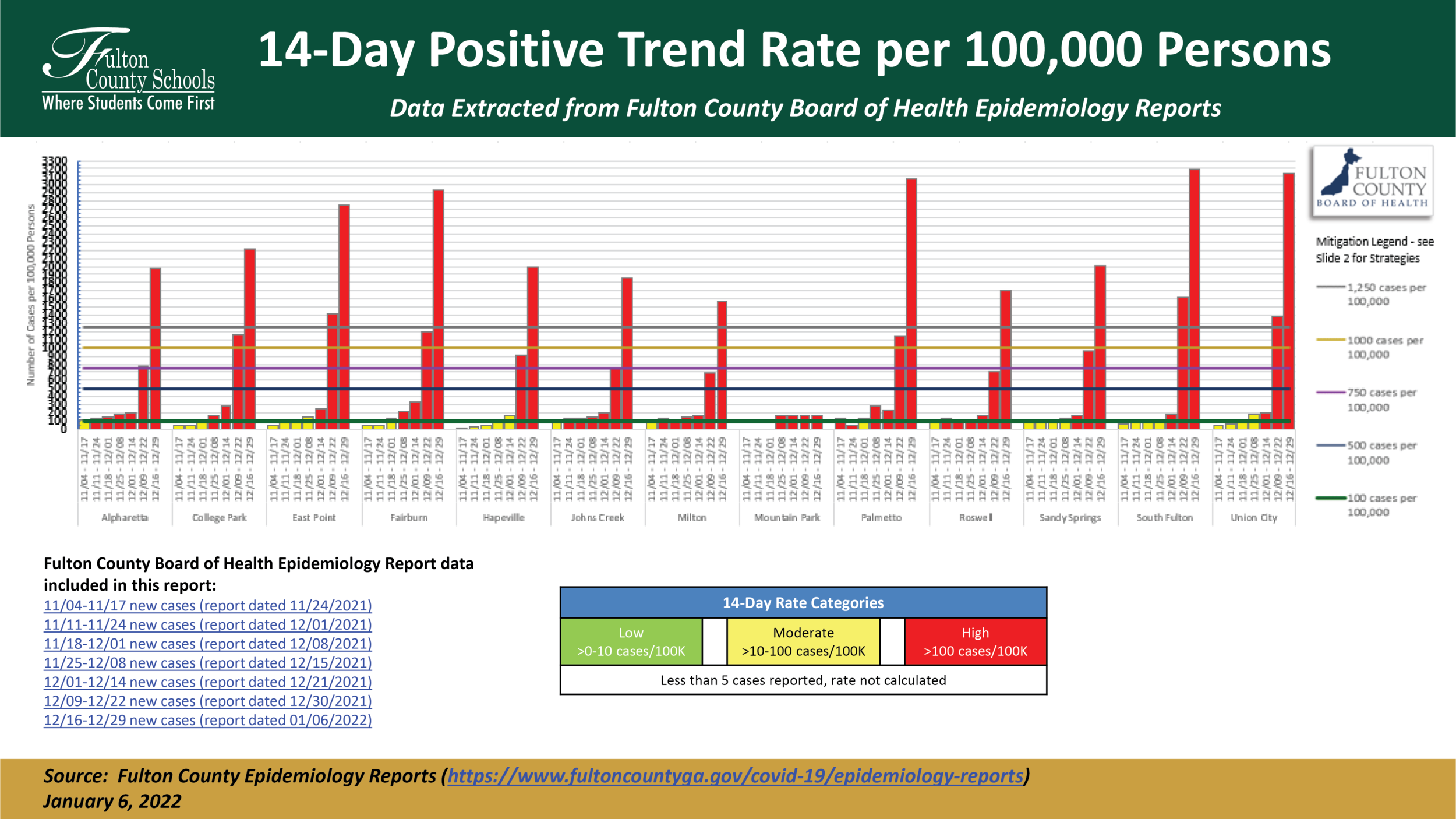The width and height of the screenshot is (1456, 819).
Task: Select the Mountain Park group label on chart
Action: click(787, 517)
